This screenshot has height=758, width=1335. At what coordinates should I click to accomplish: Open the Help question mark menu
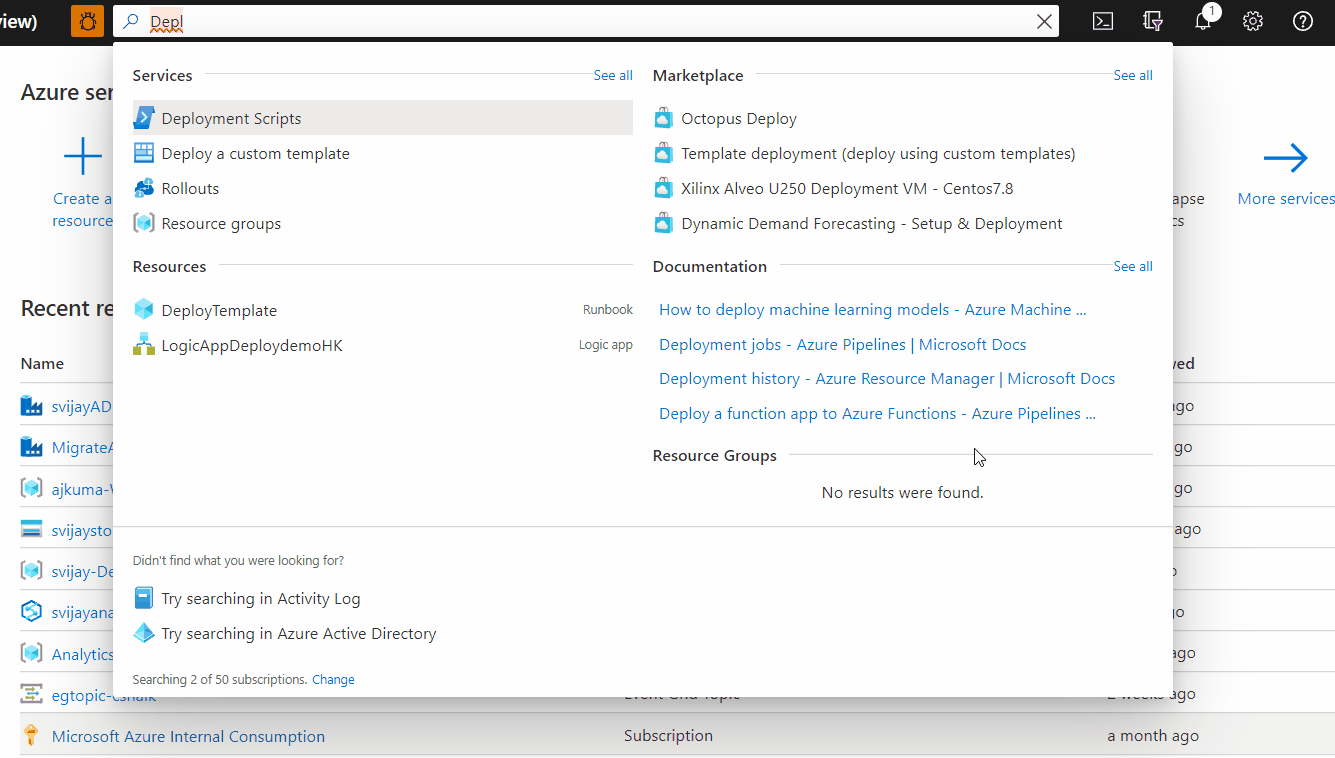pos(1302,20)
